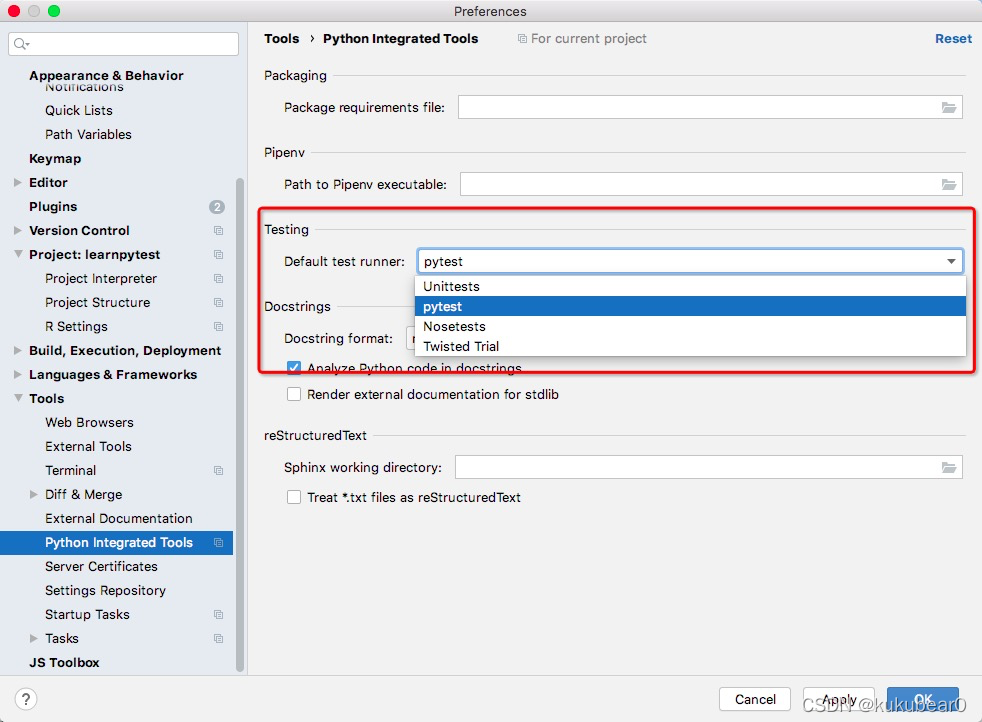Expand the Version Control section
This screenshot has width=982, height=722.
pos(18,230)
